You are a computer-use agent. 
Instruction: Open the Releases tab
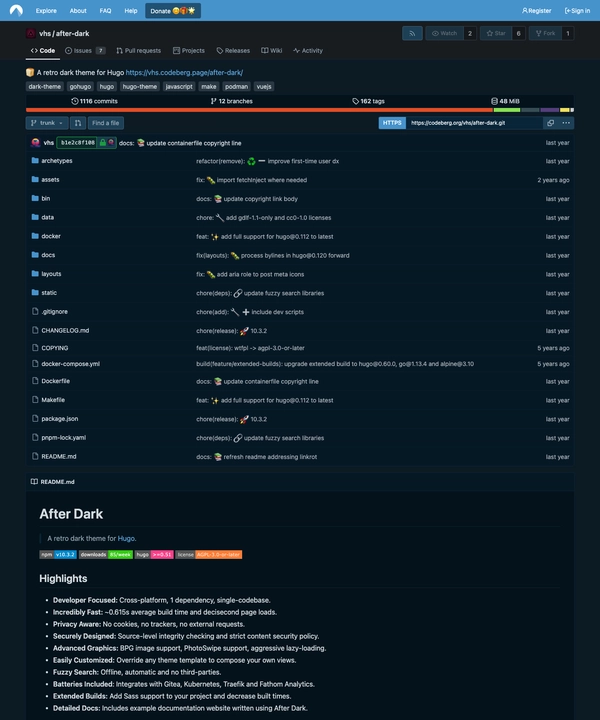tap(233, 51)
